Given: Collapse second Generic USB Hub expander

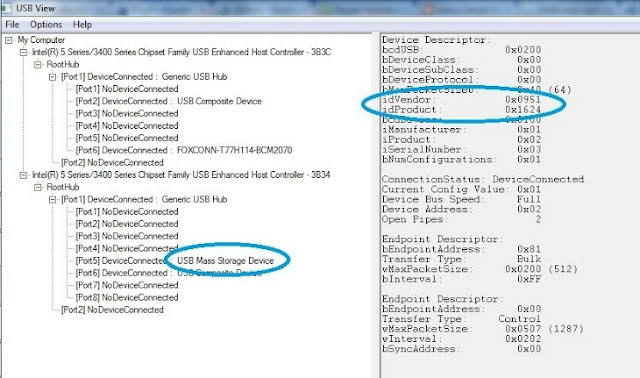Looking at the screenshot, I should click(x=52, y=200).
